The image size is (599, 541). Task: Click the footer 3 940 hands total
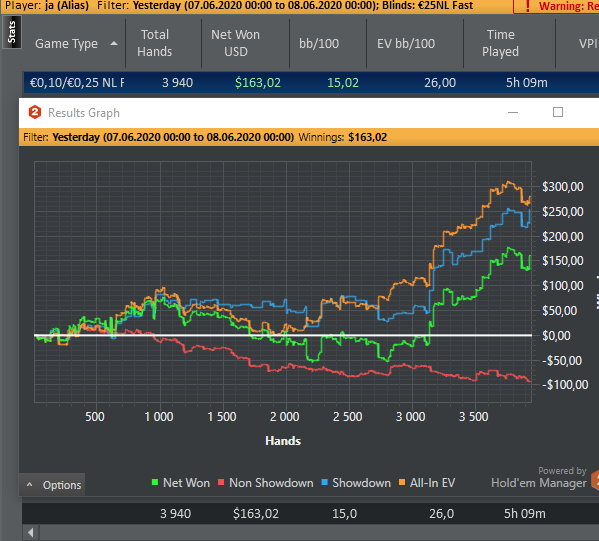coord(175,513)
